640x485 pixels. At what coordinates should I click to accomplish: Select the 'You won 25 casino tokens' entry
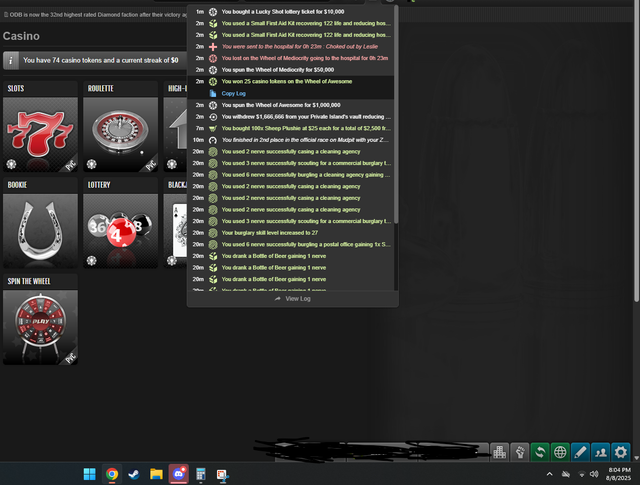pyautogui.click(x=291, y=82)
